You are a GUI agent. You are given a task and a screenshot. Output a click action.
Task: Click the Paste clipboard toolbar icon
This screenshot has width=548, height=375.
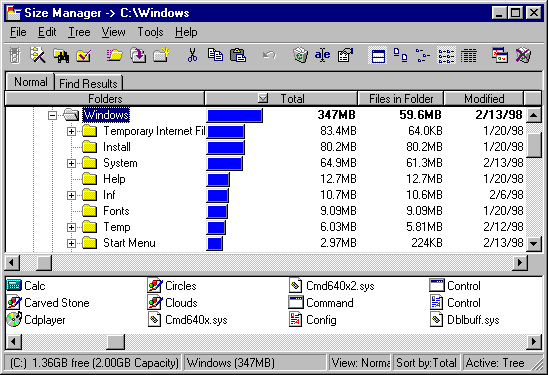pyautogui.click(x=238, y=55)
